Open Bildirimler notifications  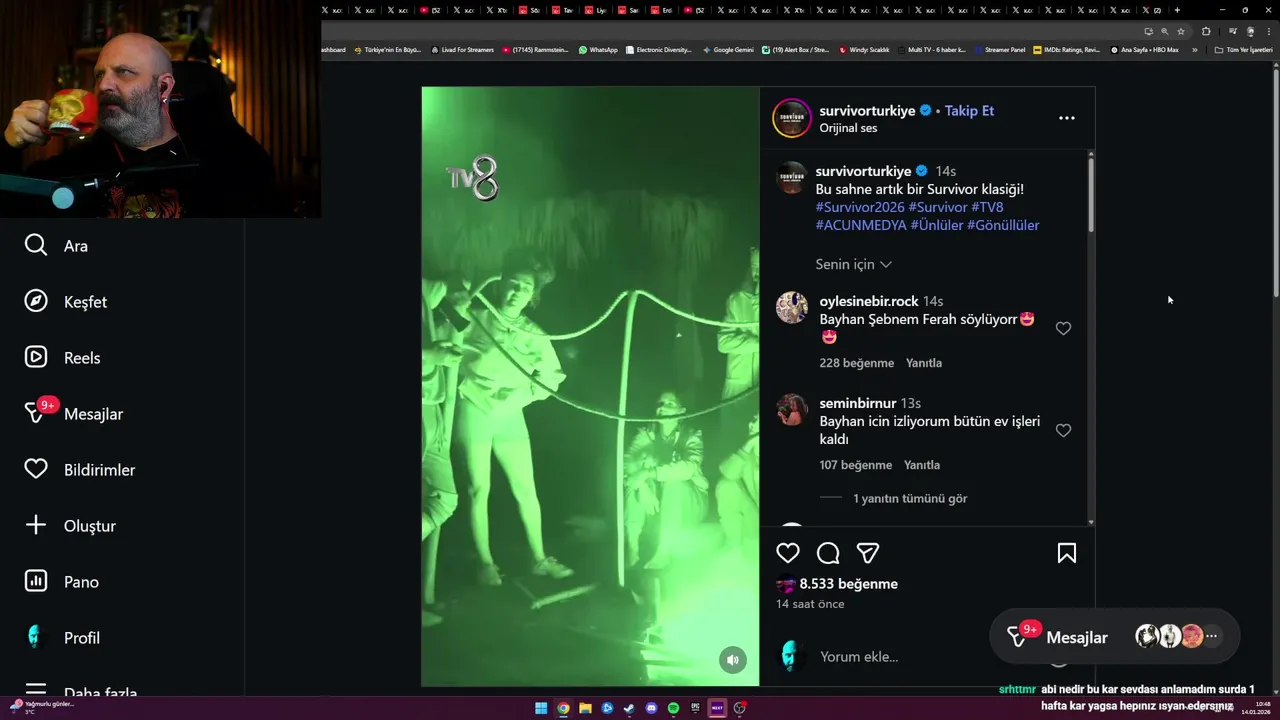tap(80, 469)
